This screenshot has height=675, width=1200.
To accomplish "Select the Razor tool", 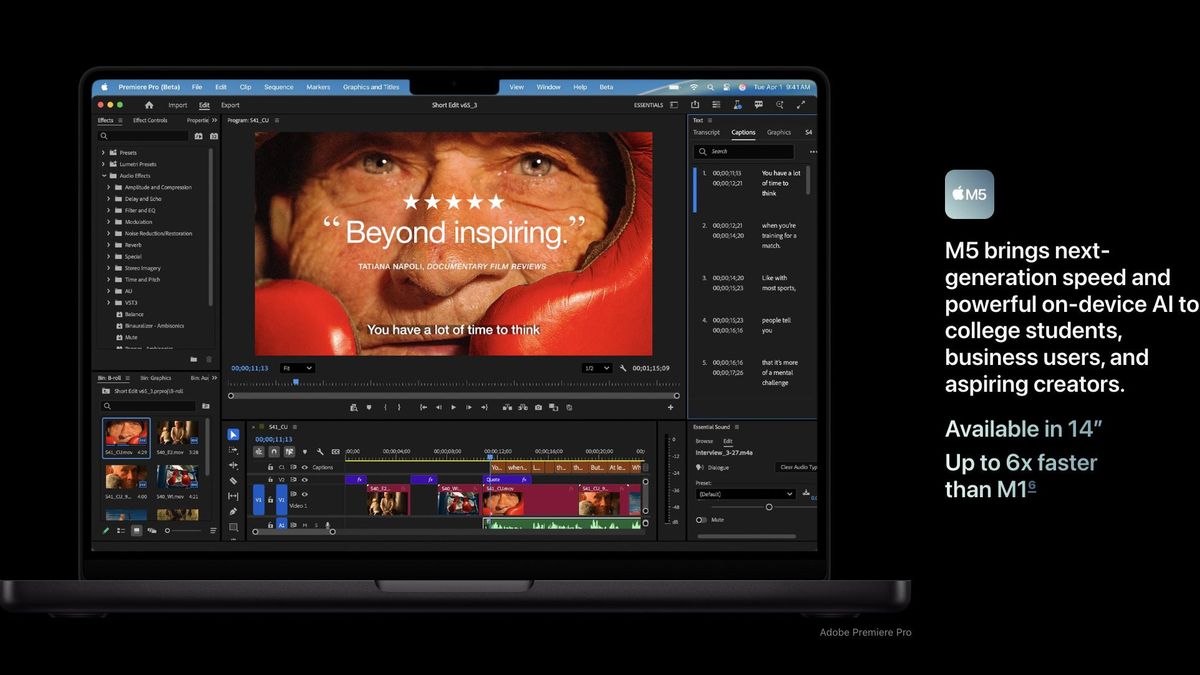I will tap(233, 481).
